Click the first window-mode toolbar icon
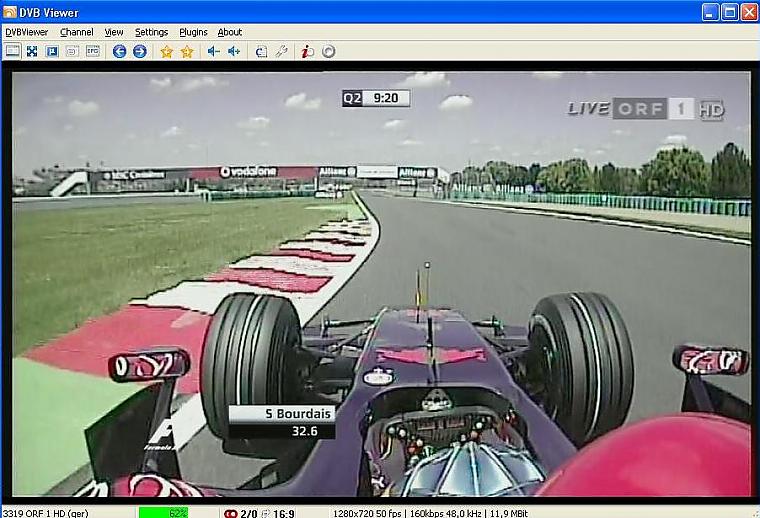 pos(13,51)
